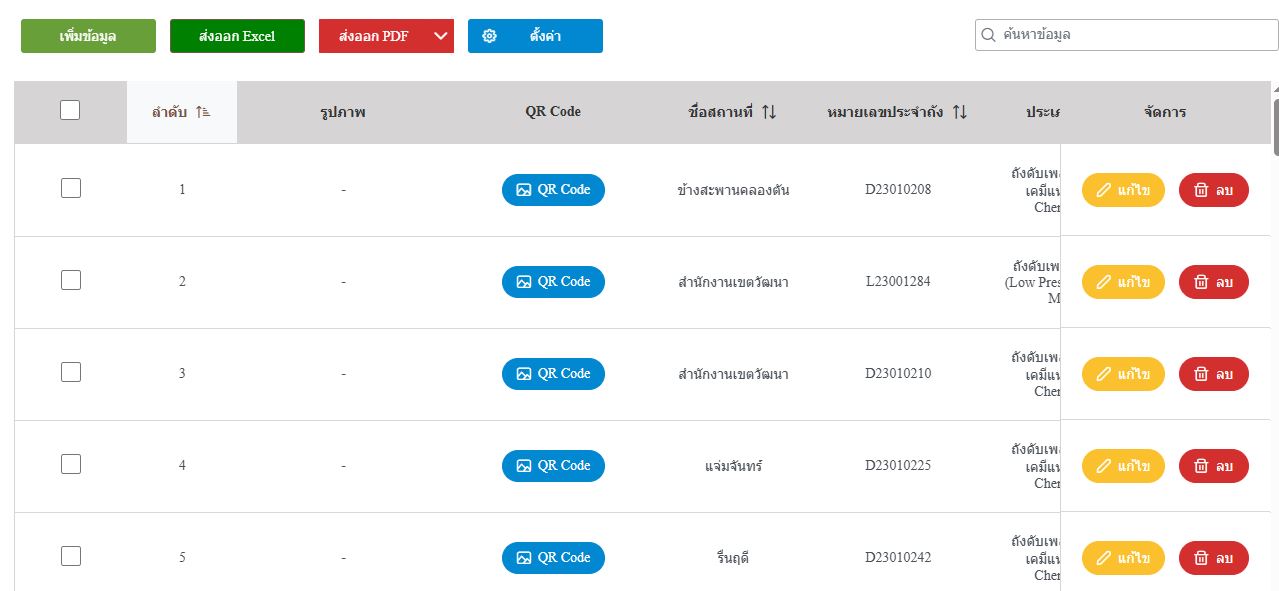Sort ชื่อสถานที่ column with arrows icon

(x=769, y=112)
